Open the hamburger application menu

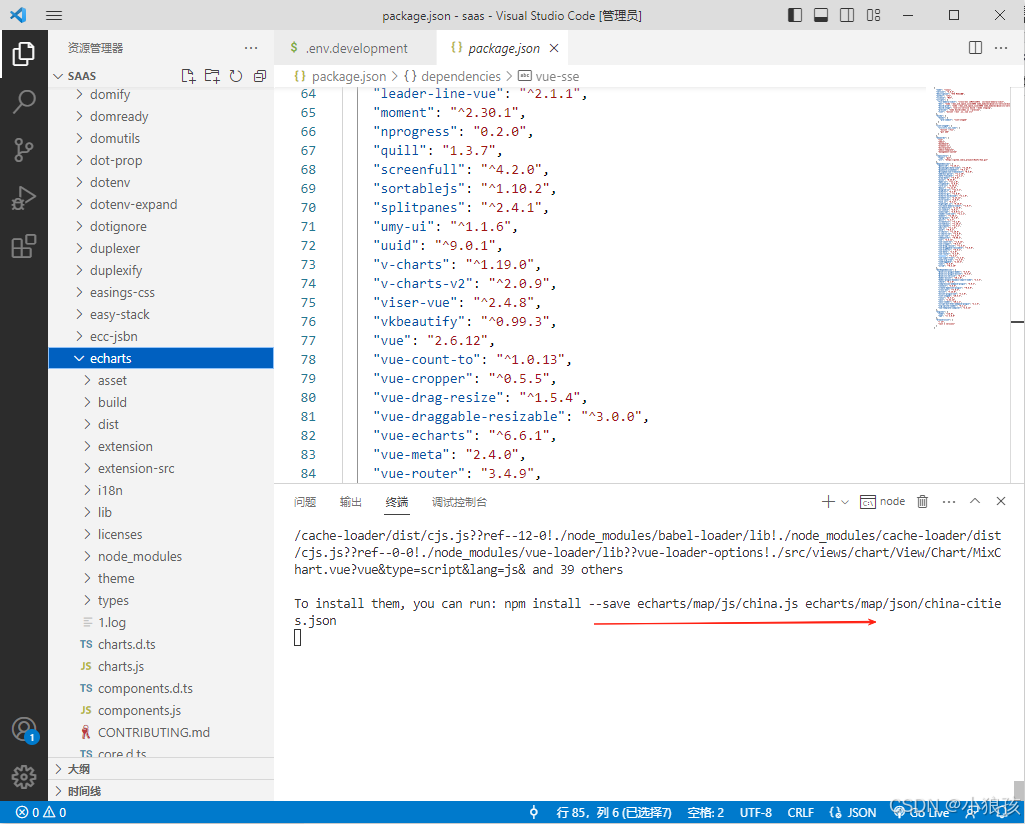click(54, 15)
